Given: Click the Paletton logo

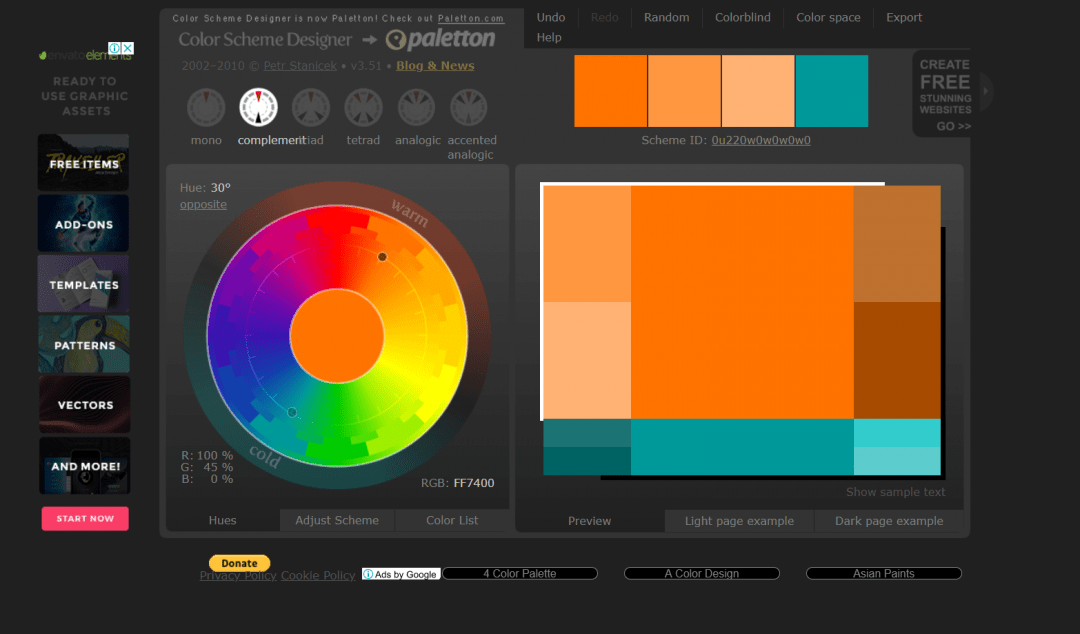Looking at the screenshot, I should (x=441, y=40).
